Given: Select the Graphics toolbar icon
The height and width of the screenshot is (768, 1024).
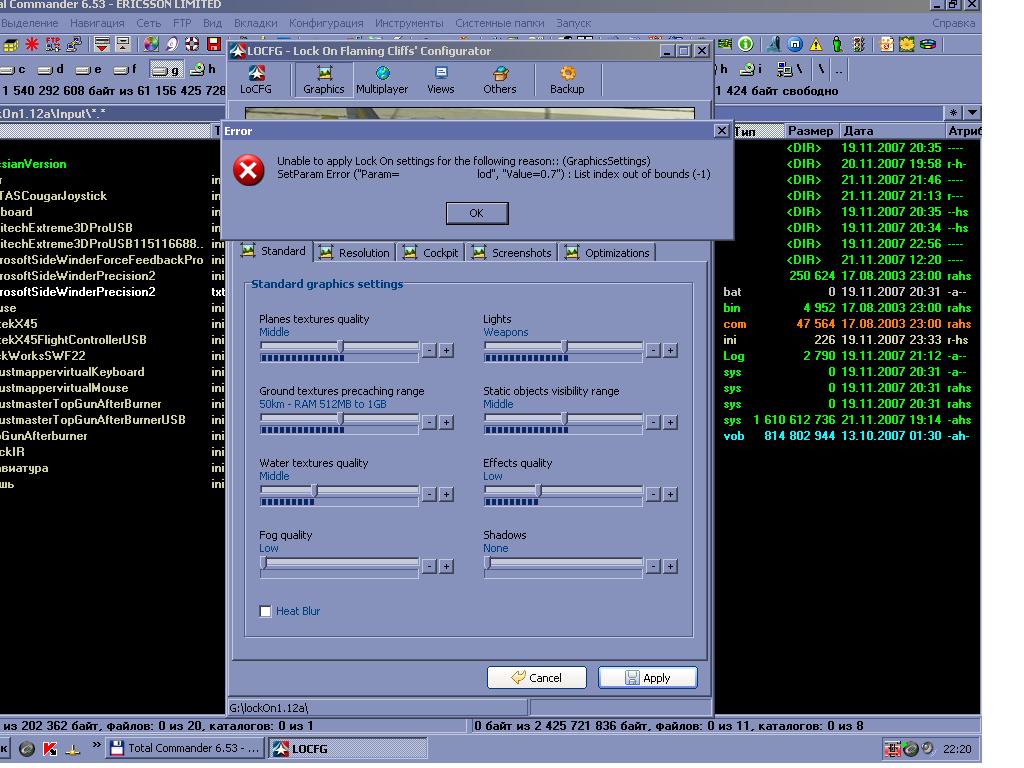Looking at the screenshot, I should point(323,80).
